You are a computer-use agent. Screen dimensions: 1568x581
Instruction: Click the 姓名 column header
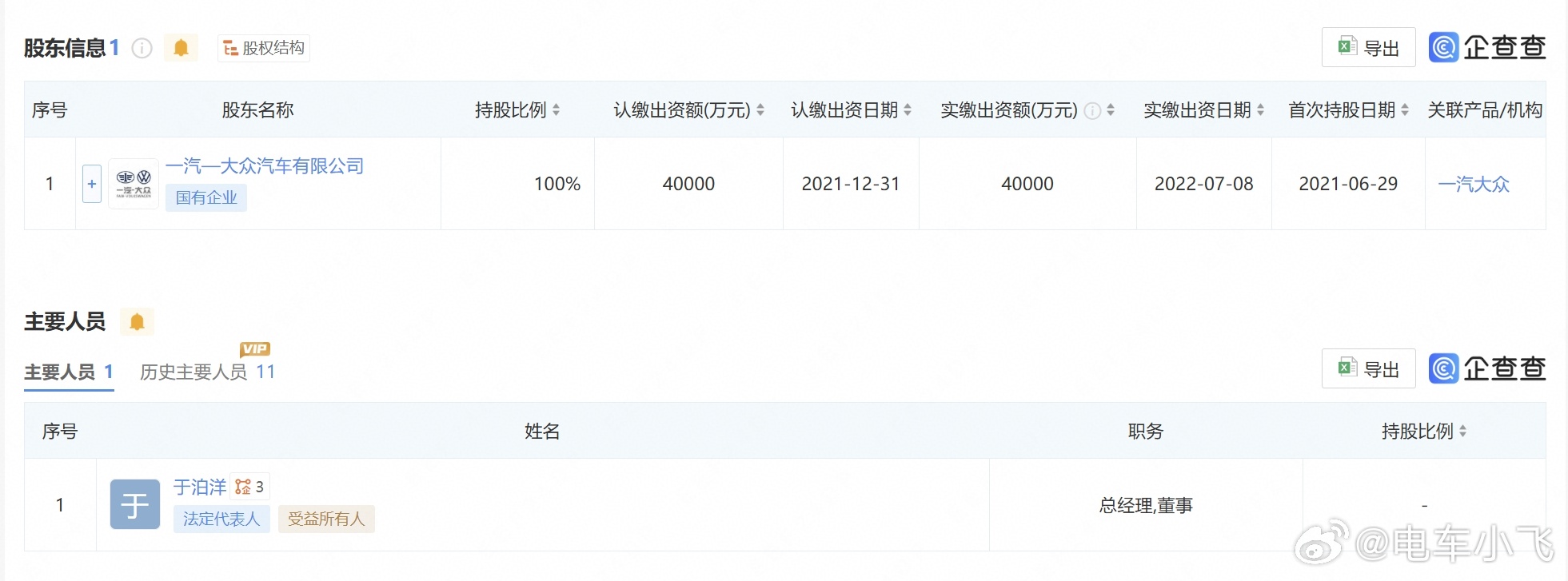pos(542,432)
